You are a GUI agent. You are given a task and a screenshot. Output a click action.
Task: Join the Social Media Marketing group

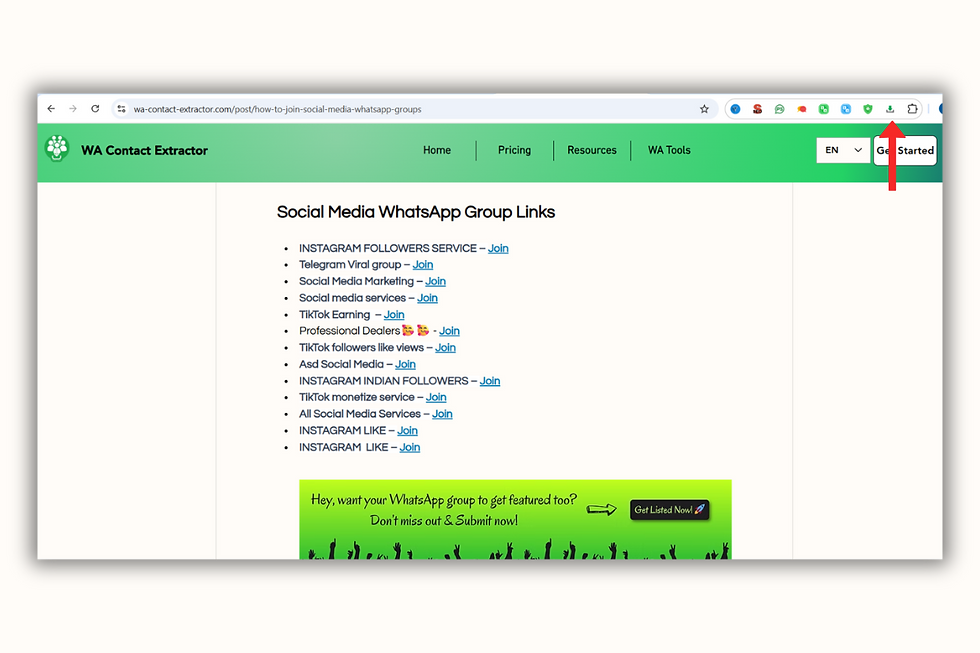pyautogui.click(x=436, y=281)
